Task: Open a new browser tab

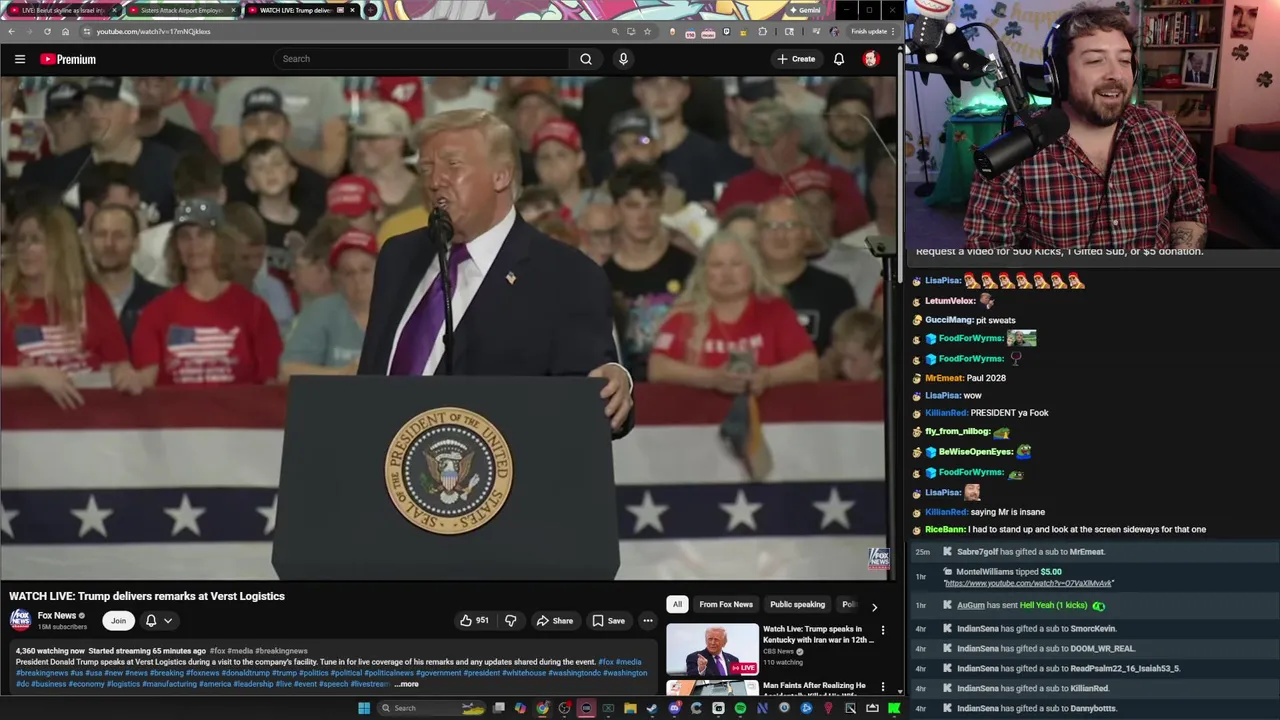Action: point(371,10)
